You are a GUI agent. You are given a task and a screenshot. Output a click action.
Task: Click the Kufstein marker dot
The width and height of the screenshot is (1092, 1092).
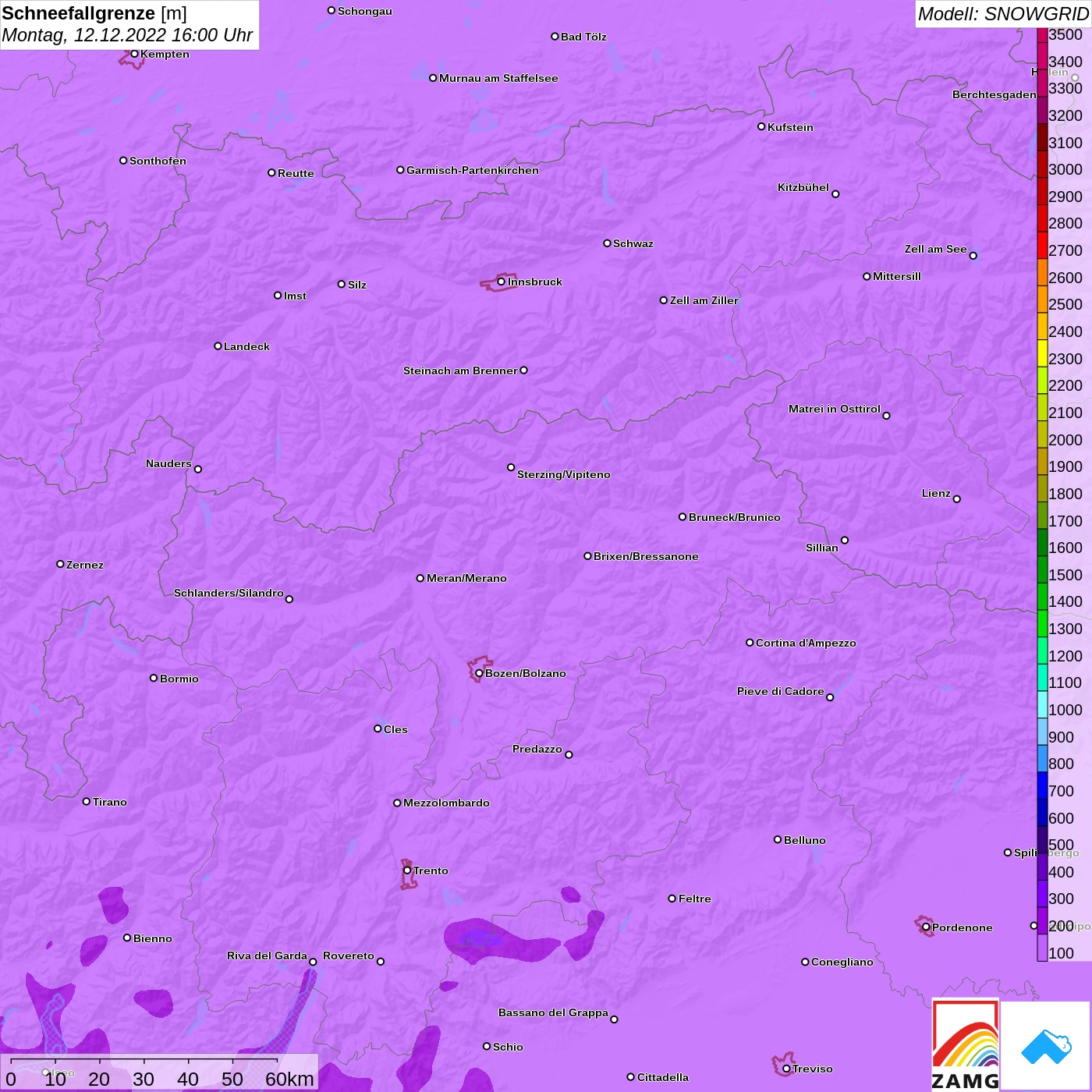click(x=761, y=126)
